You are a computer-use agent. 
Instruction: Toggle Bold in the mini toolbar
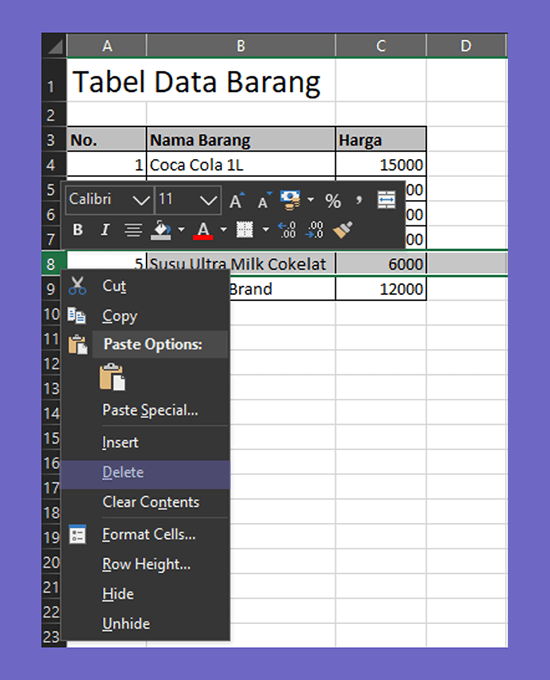coord(78,229)
